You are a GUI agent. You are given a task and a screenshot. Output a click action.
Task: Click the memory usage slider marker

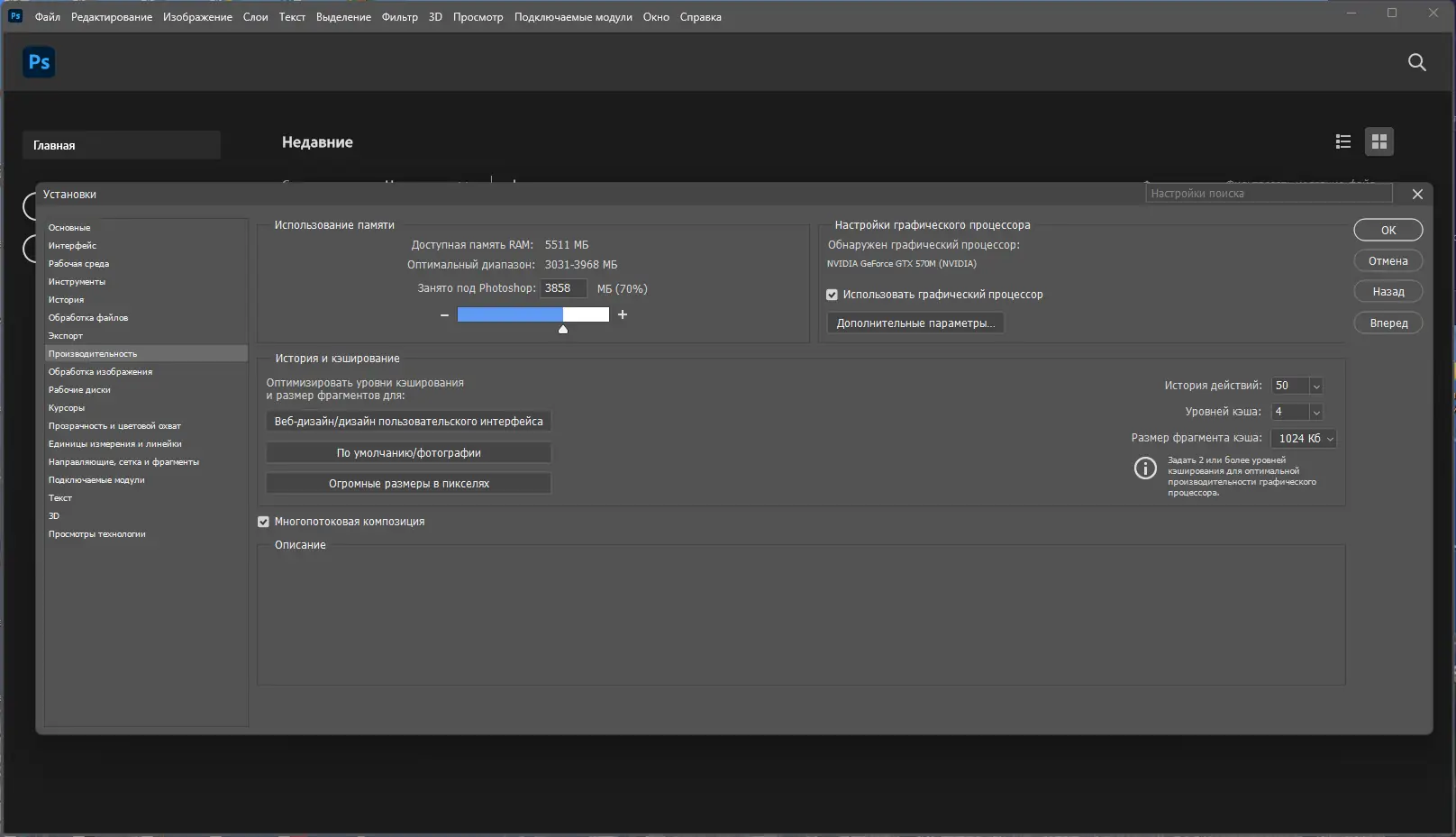click(563, 330)
